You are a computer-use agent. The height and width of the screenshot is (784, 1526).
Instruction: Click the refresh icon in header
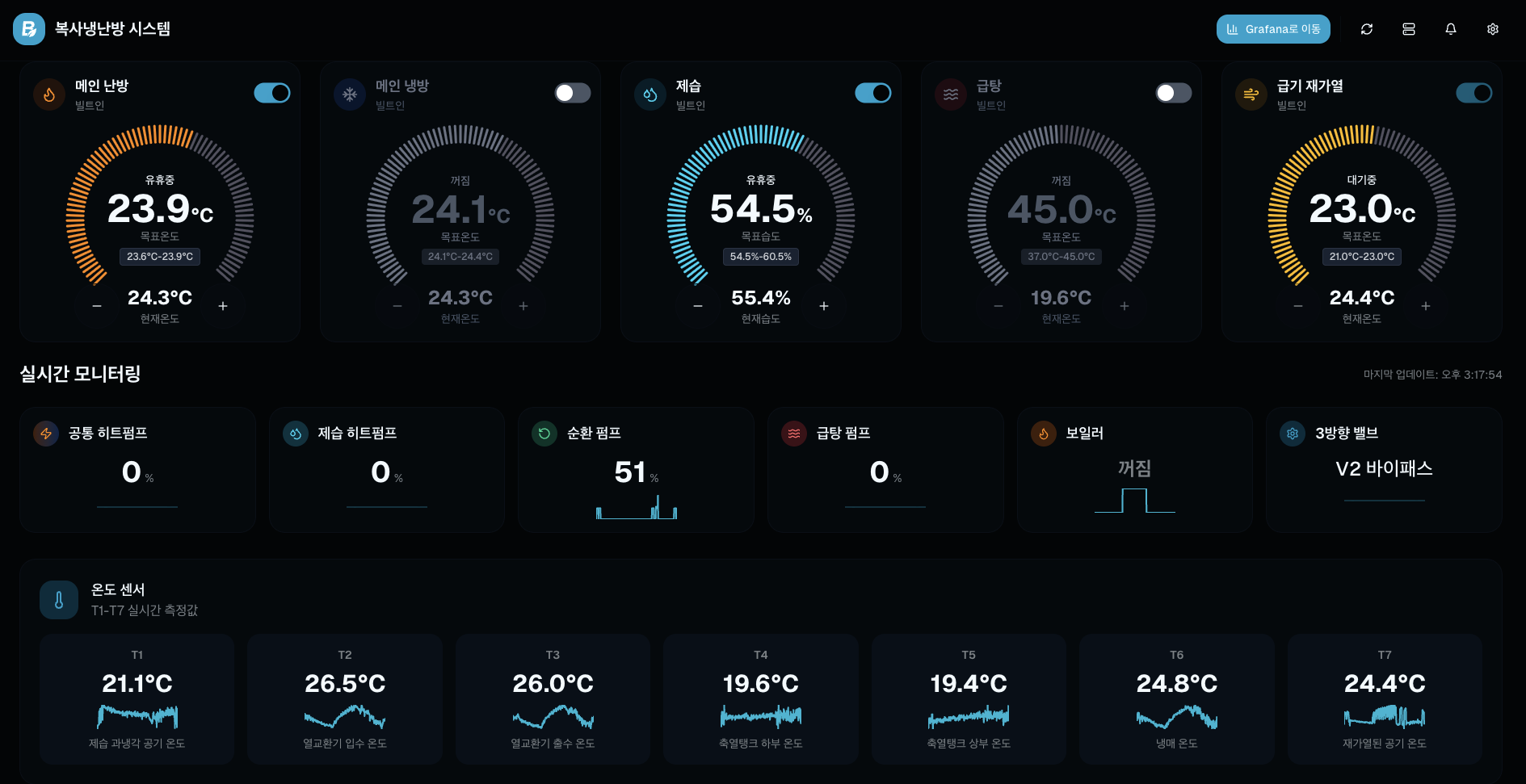pos(1367,29)
